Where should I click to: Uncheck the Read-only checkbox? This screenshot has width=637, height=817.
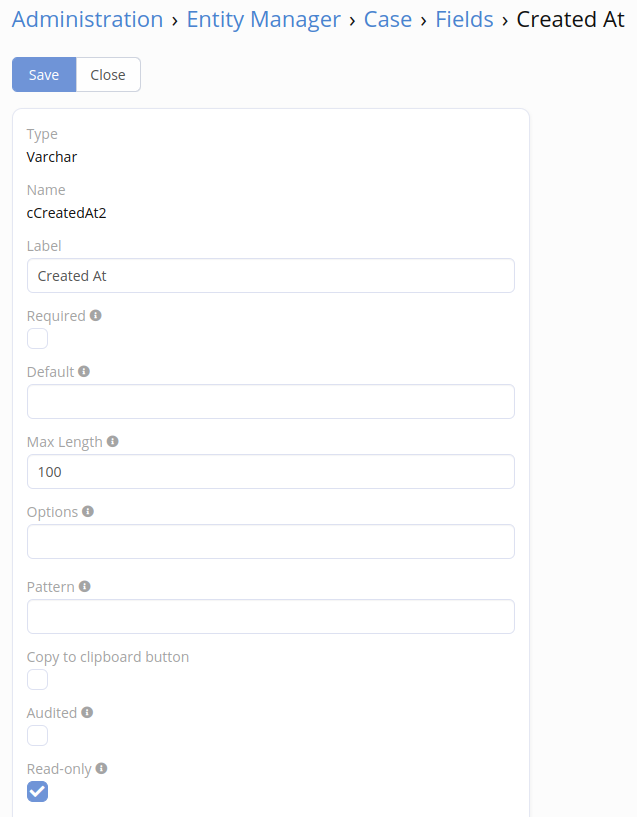(x=37, y=792)
